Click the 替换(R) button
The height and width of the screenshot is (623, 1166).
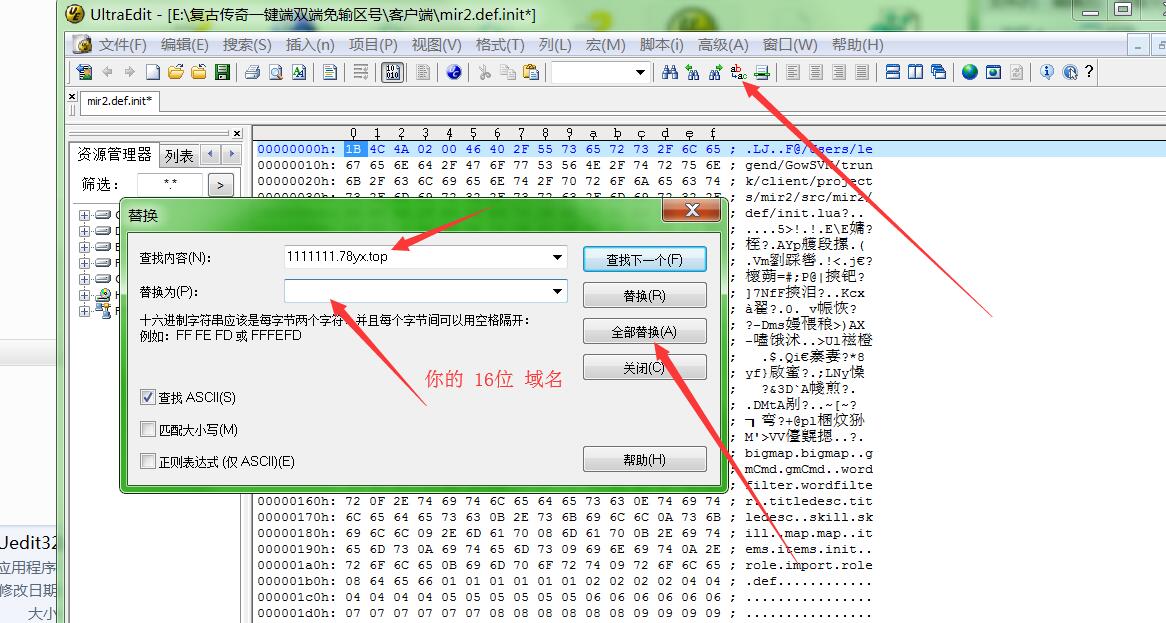pos(645,295)
